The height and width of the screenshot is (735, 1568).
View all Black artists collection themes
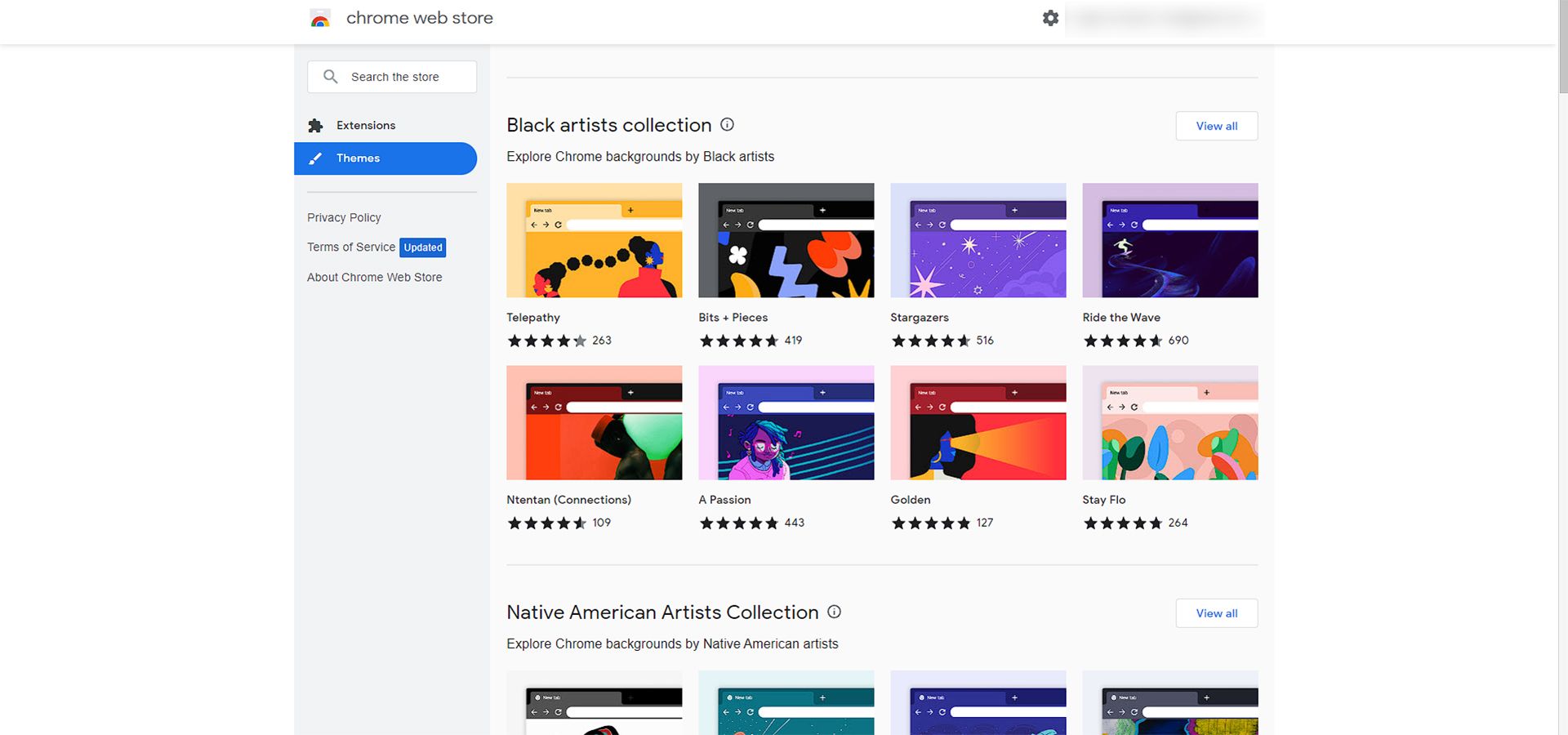(x=1216, y=126)
